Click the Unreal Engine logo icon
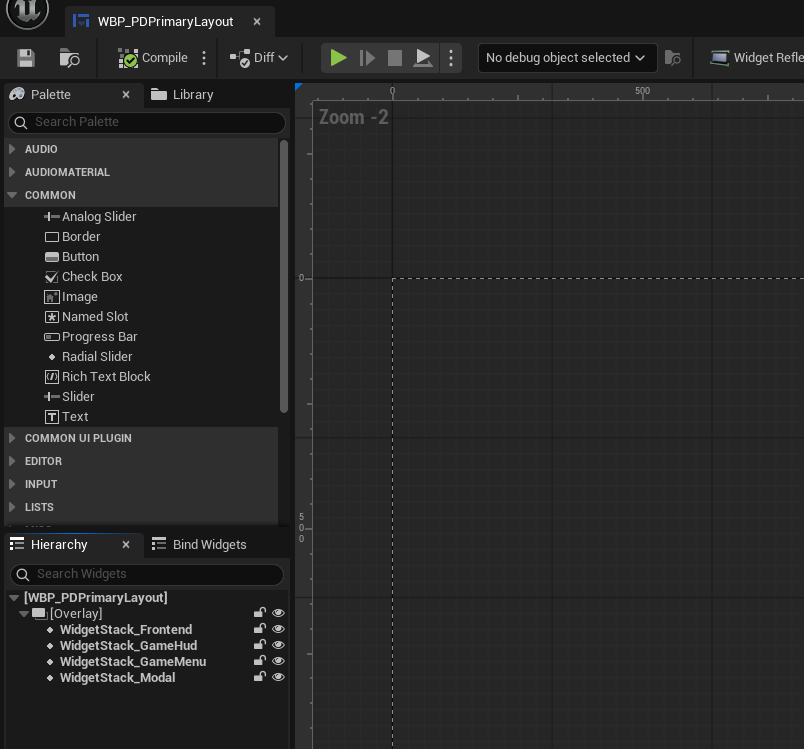This screenshot has width=804, height=749. pyautogui.click(x=27, y=10)
